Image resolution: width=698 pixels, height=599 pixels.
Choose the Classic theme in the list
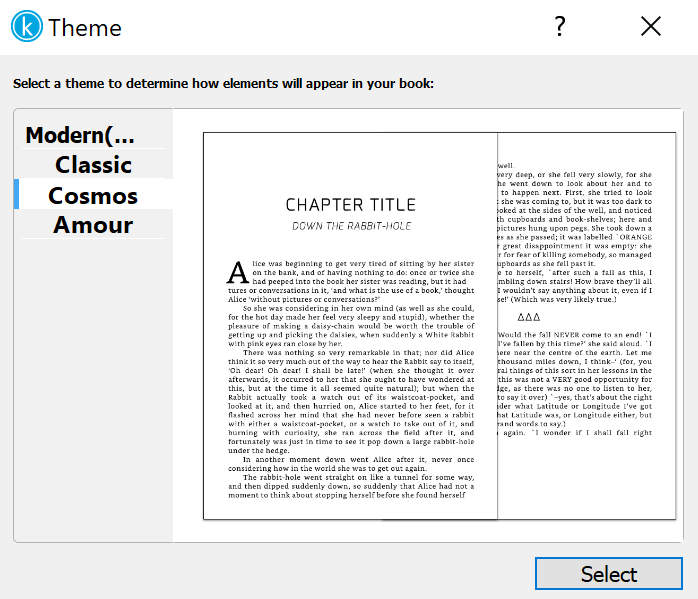(93, 165)
